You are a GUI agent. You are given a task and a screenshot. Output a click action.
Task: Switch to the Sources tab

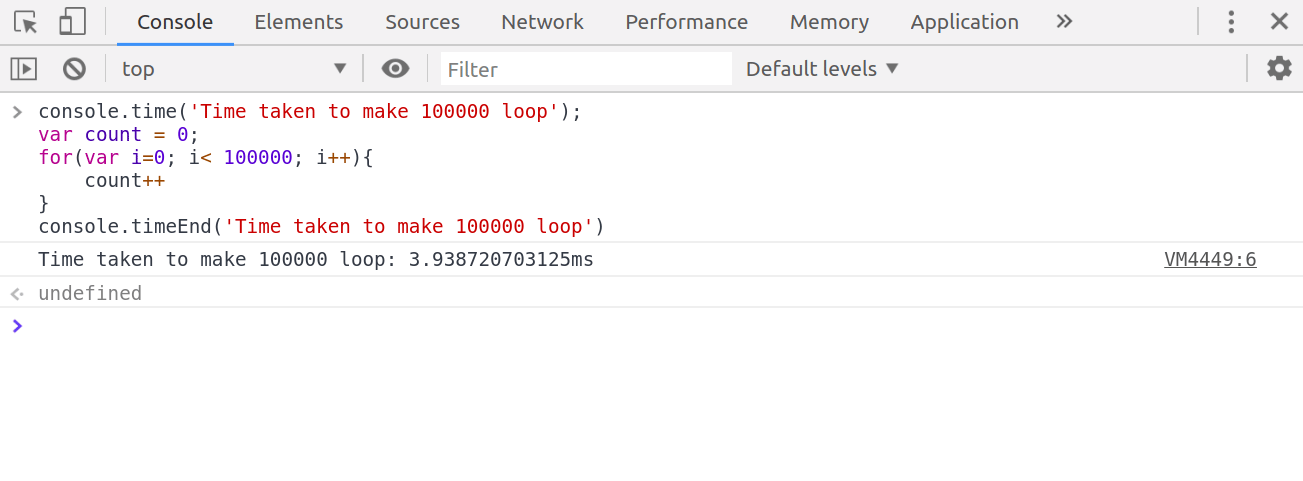tap(422, 22)
